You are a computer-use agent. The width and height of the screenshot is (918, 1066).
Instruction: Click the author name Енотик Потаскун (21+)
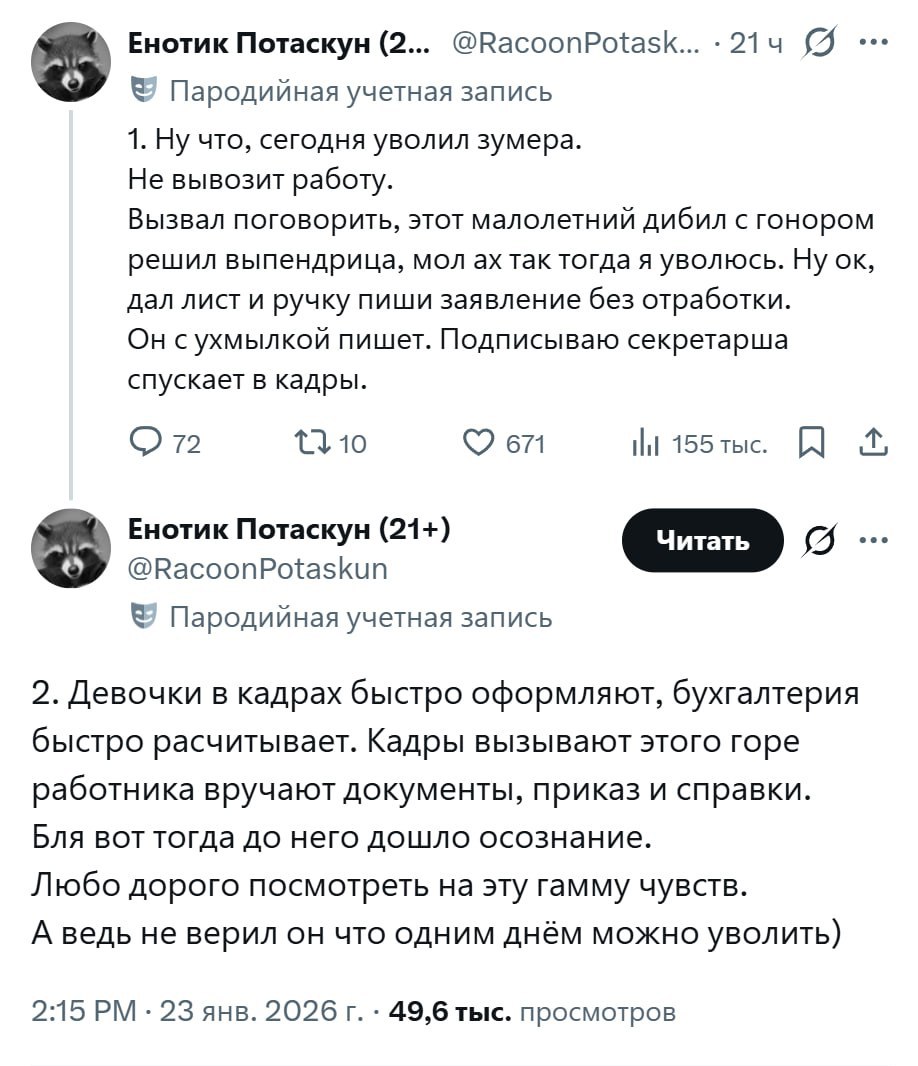coord(289,529)
